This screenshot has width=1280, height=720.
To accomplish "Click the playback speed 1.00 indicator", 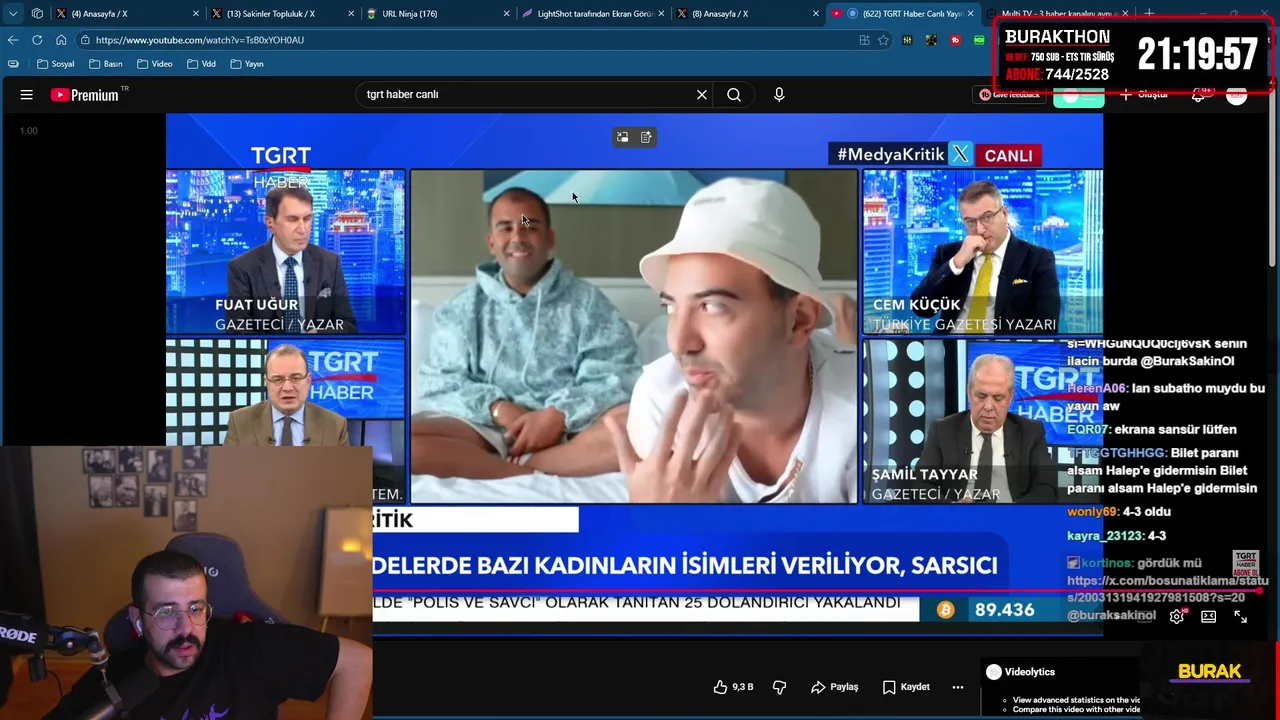I will point(29,131).
